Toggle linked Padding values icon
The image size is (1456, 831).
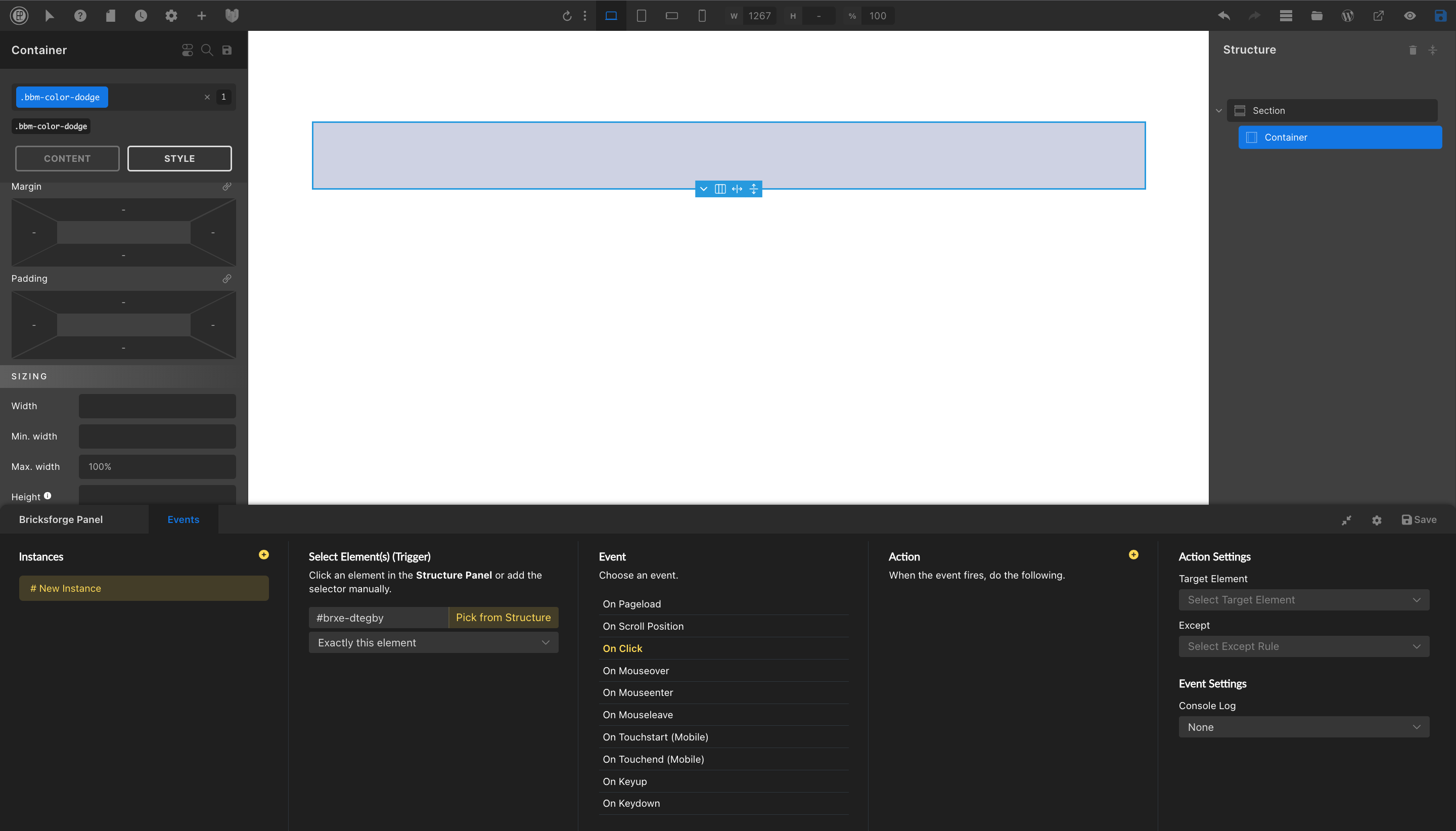(x=227, y=279)
